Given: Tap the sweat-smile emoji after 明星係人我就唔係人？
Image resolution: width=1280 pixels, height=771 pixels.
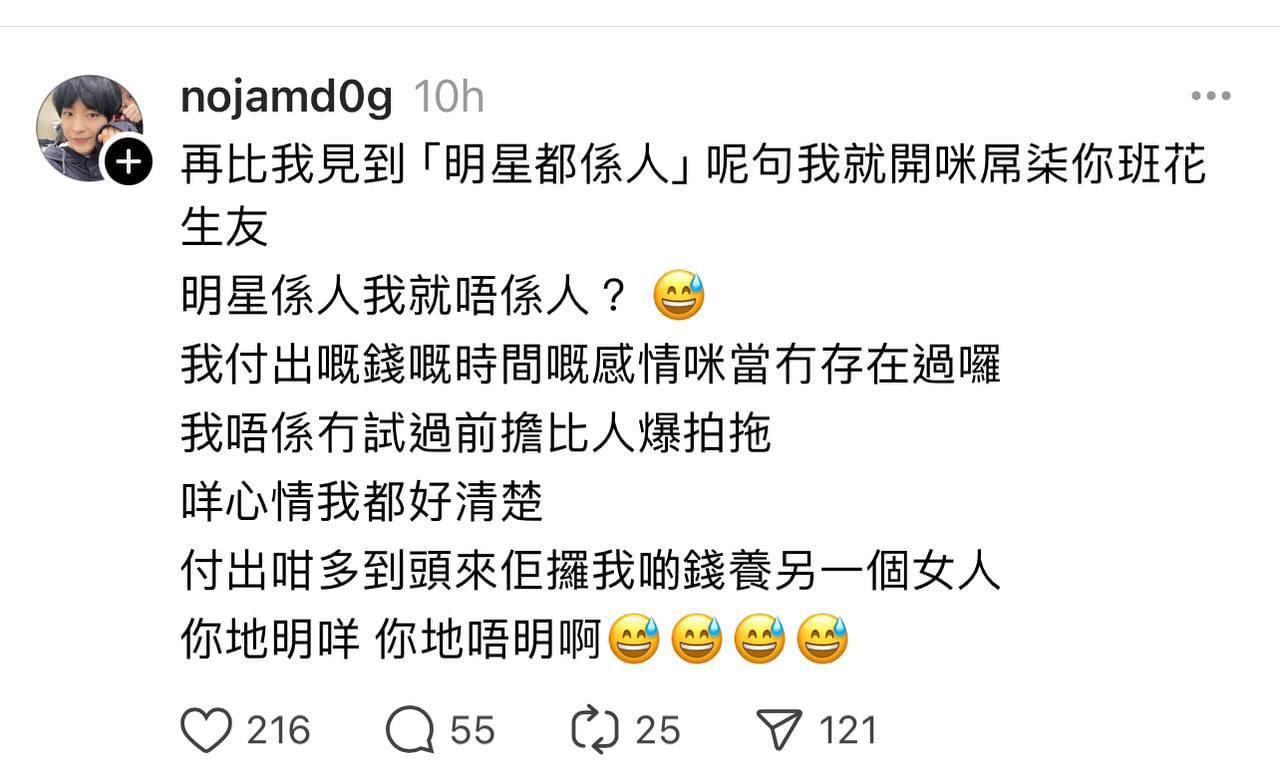Looking at the screenshot, I should (x=679, y=298).
